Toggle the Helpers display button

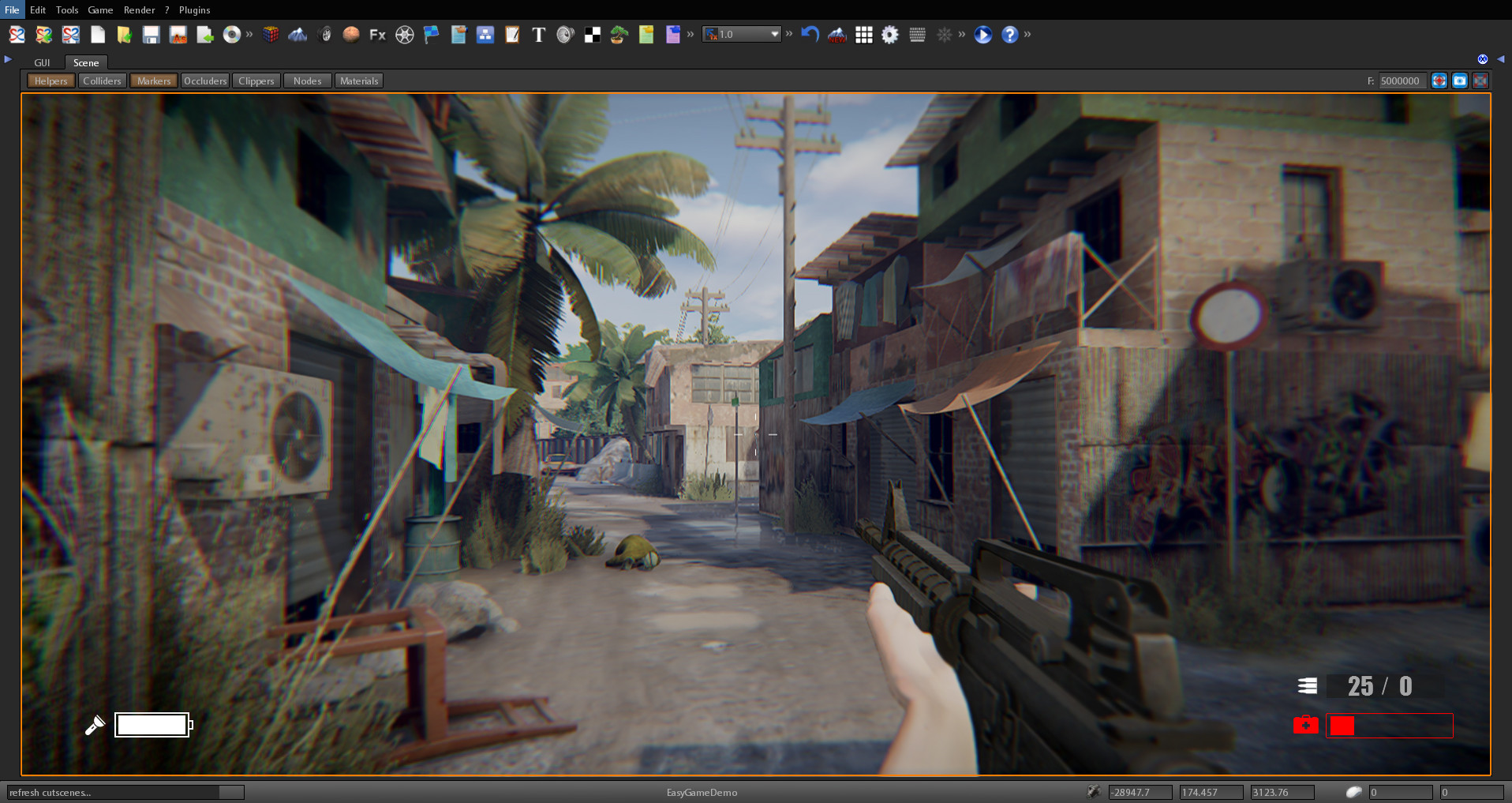click(x=51, y=80)
